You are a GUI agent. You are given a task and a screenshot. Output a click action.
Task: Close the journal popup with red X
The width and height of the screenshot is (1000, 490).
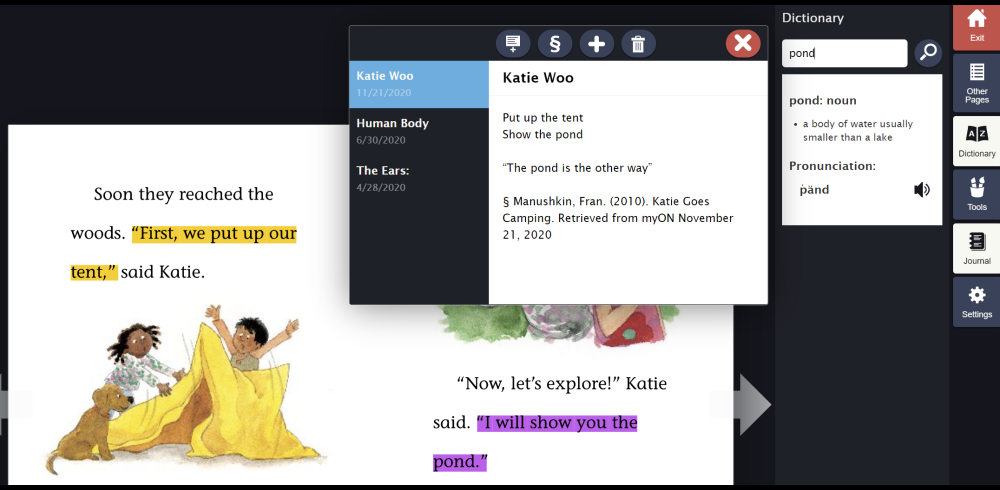tap(742, 43)
